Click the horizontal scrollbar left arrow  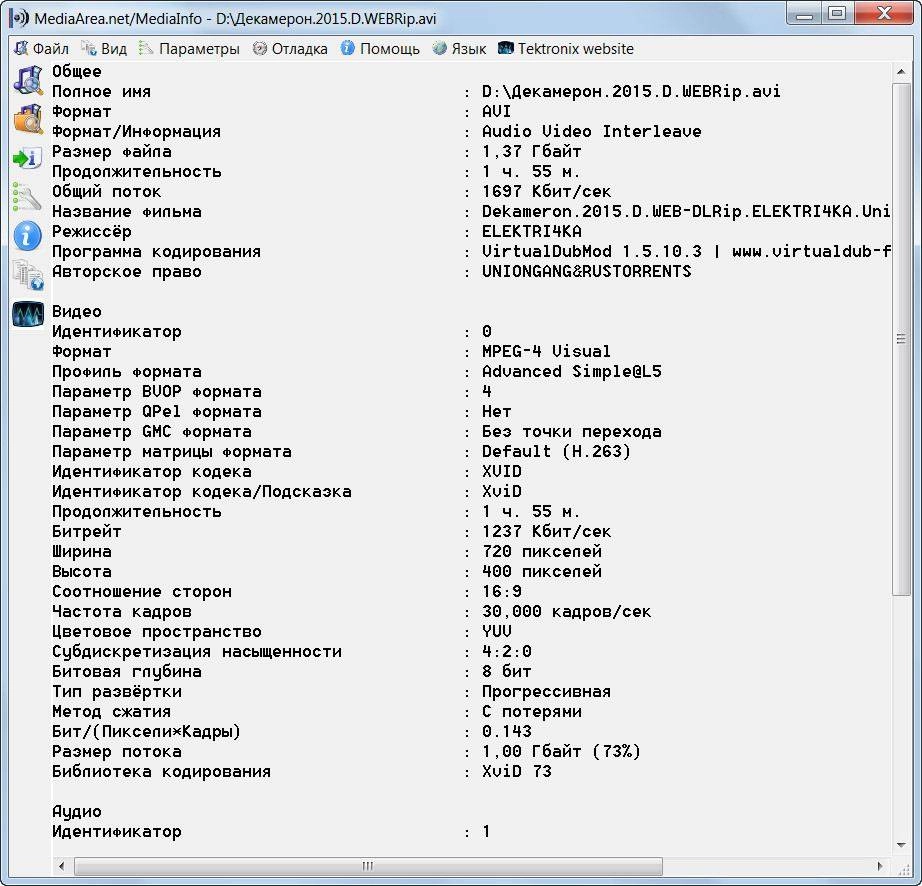(x=61, y=866)
